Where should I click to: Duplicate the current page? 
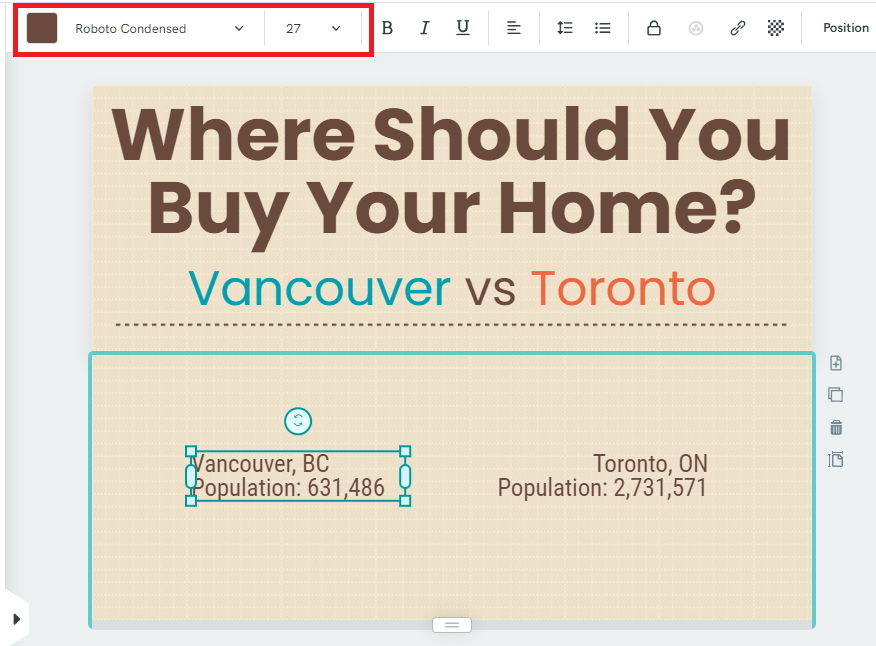tap(836, 395)
